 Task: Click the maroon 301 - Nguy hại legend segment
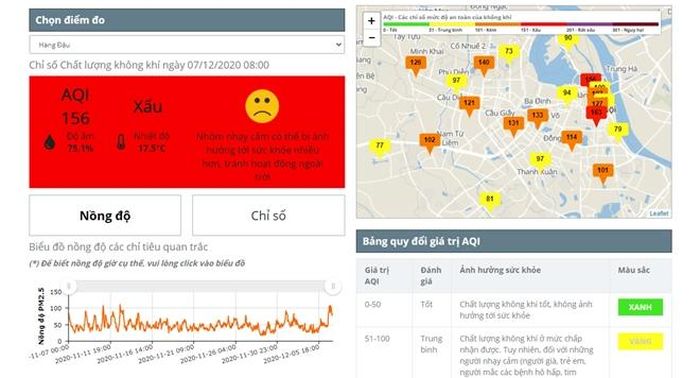[x=636, y=24]
